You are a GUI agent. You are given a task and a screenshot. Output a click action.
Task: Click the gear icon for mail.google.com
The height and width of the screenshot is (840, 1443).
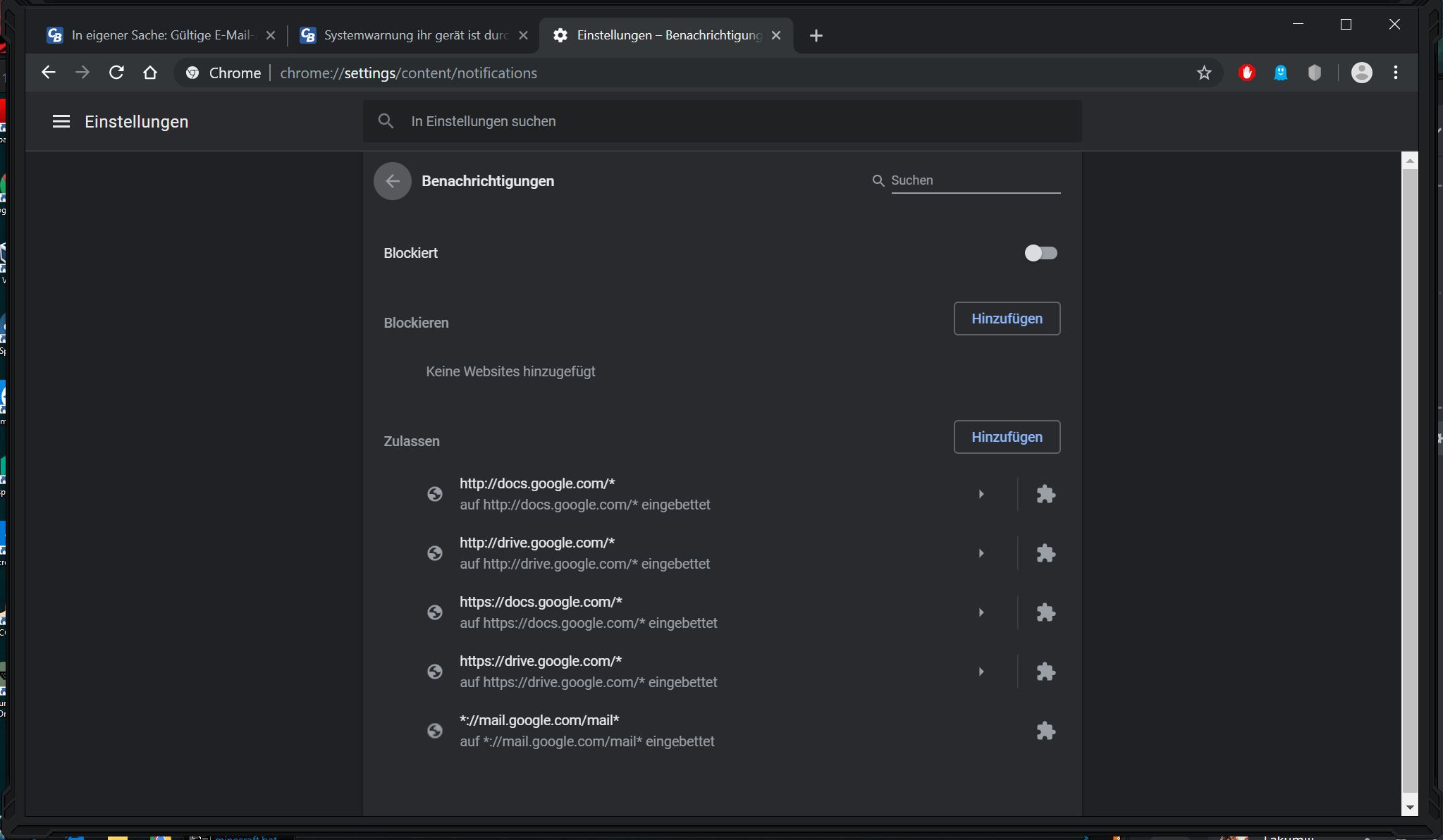(x=1044, y=730)
